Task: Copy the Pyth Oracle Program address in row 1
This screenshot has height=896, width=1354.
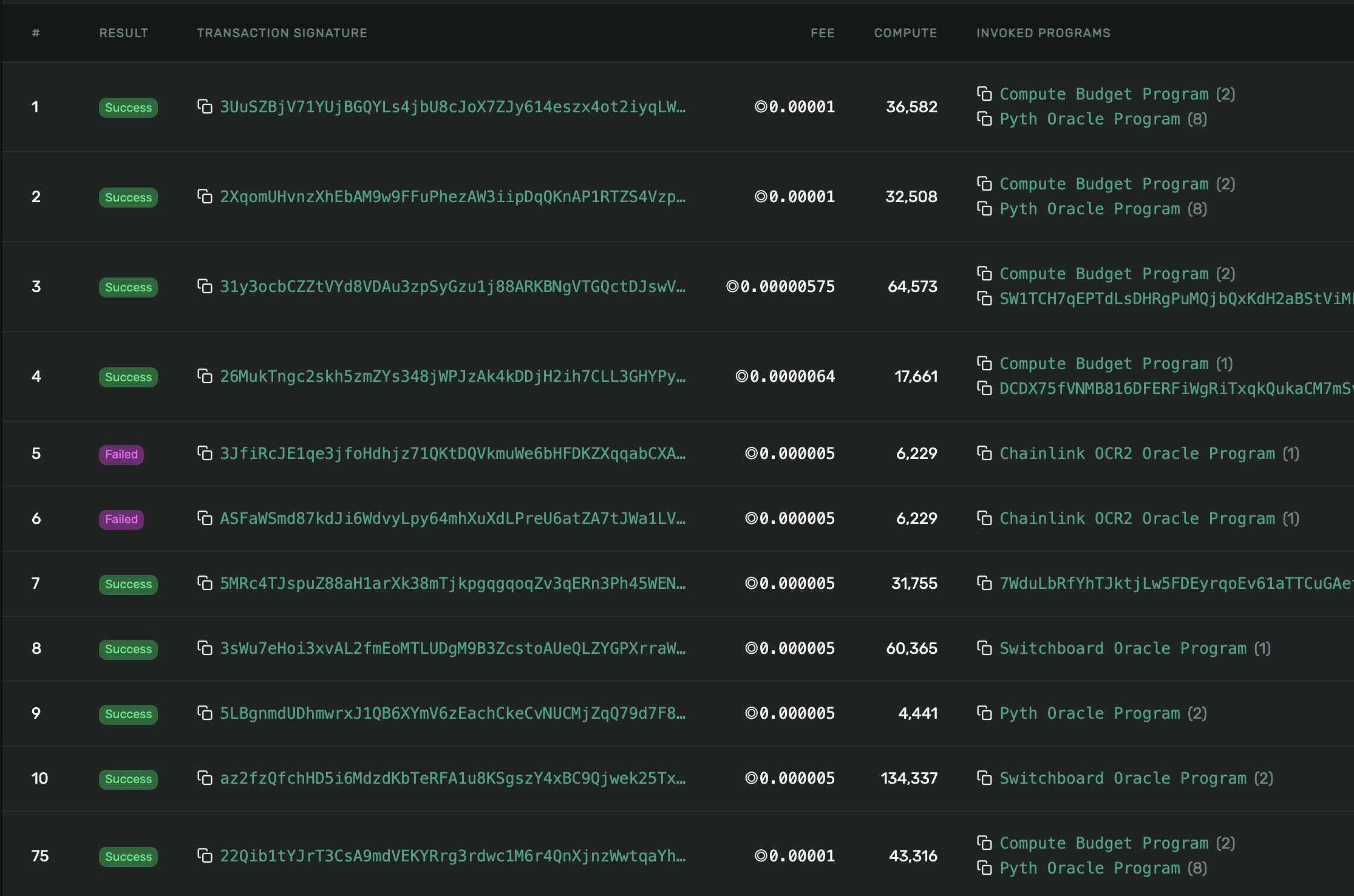Action: coord(987,118)
